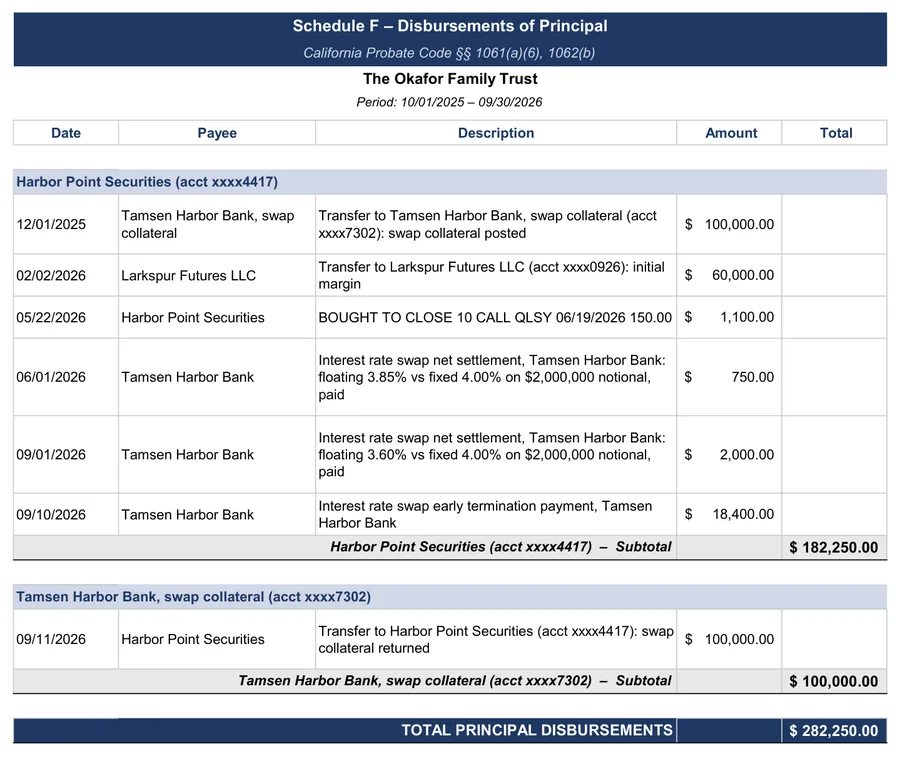The height and width of the screenshot is (767, 900).
Task: Click the Tamsen Harbor Bank swap collateral Subtotal label
Action: [x=455, y=680]
